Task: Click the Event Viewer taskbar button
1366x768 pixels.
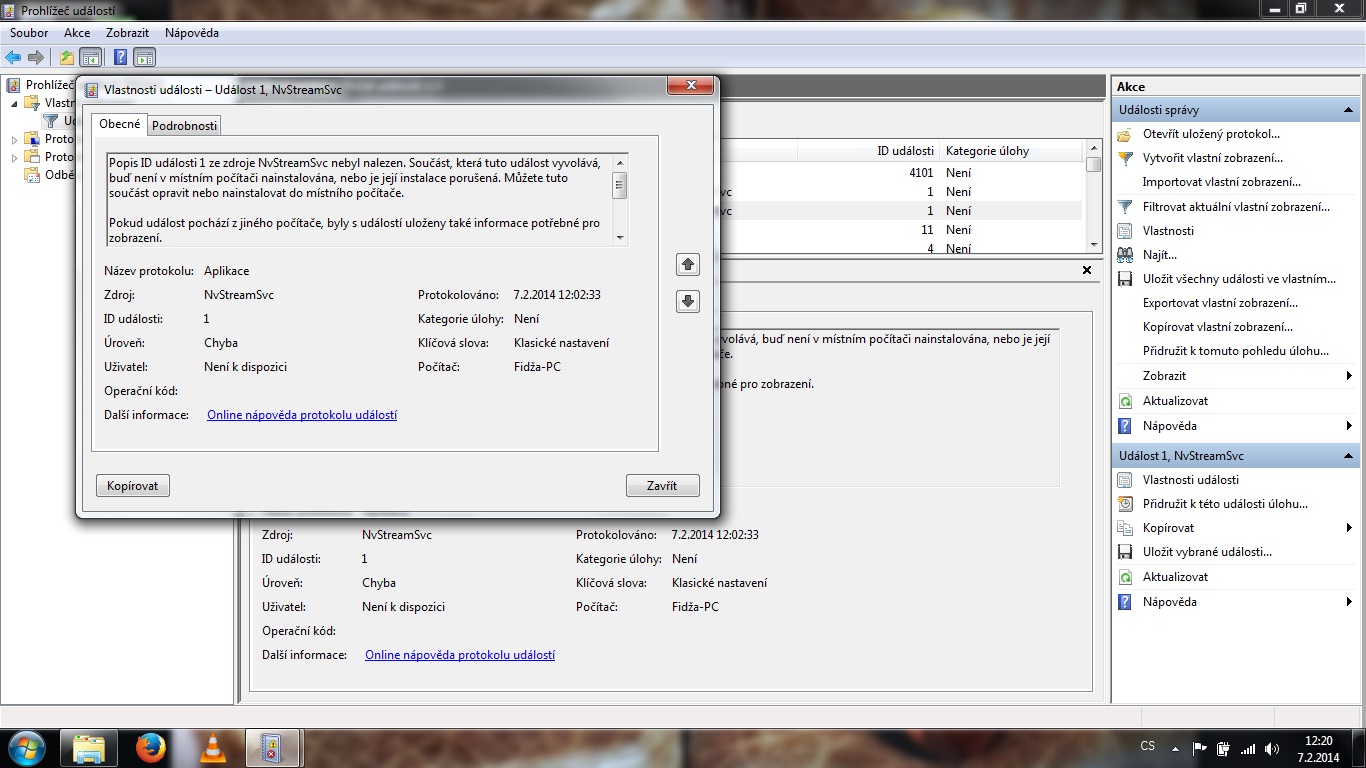Action: click(x=273, y=748)
